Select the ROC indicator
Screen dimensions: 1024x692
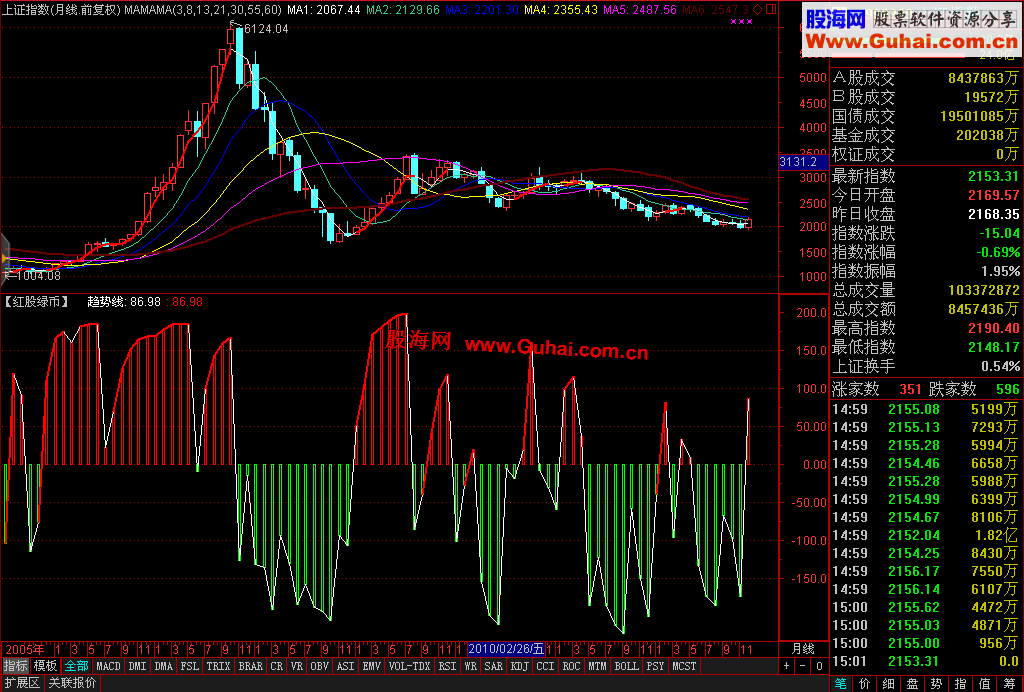571,666
